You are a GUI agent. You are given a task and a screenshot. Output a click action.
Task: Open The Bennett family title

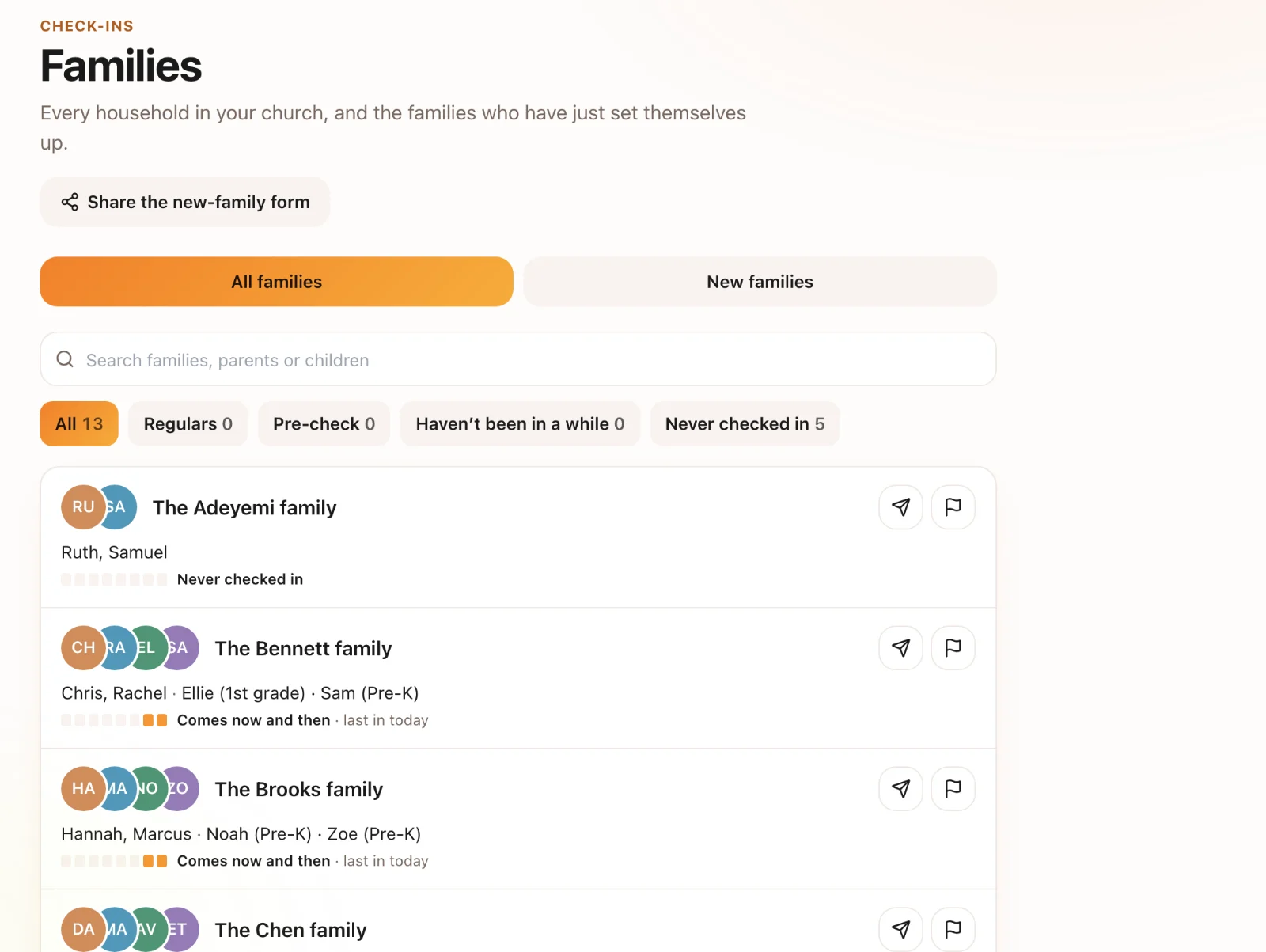click(x=303, y=649)
